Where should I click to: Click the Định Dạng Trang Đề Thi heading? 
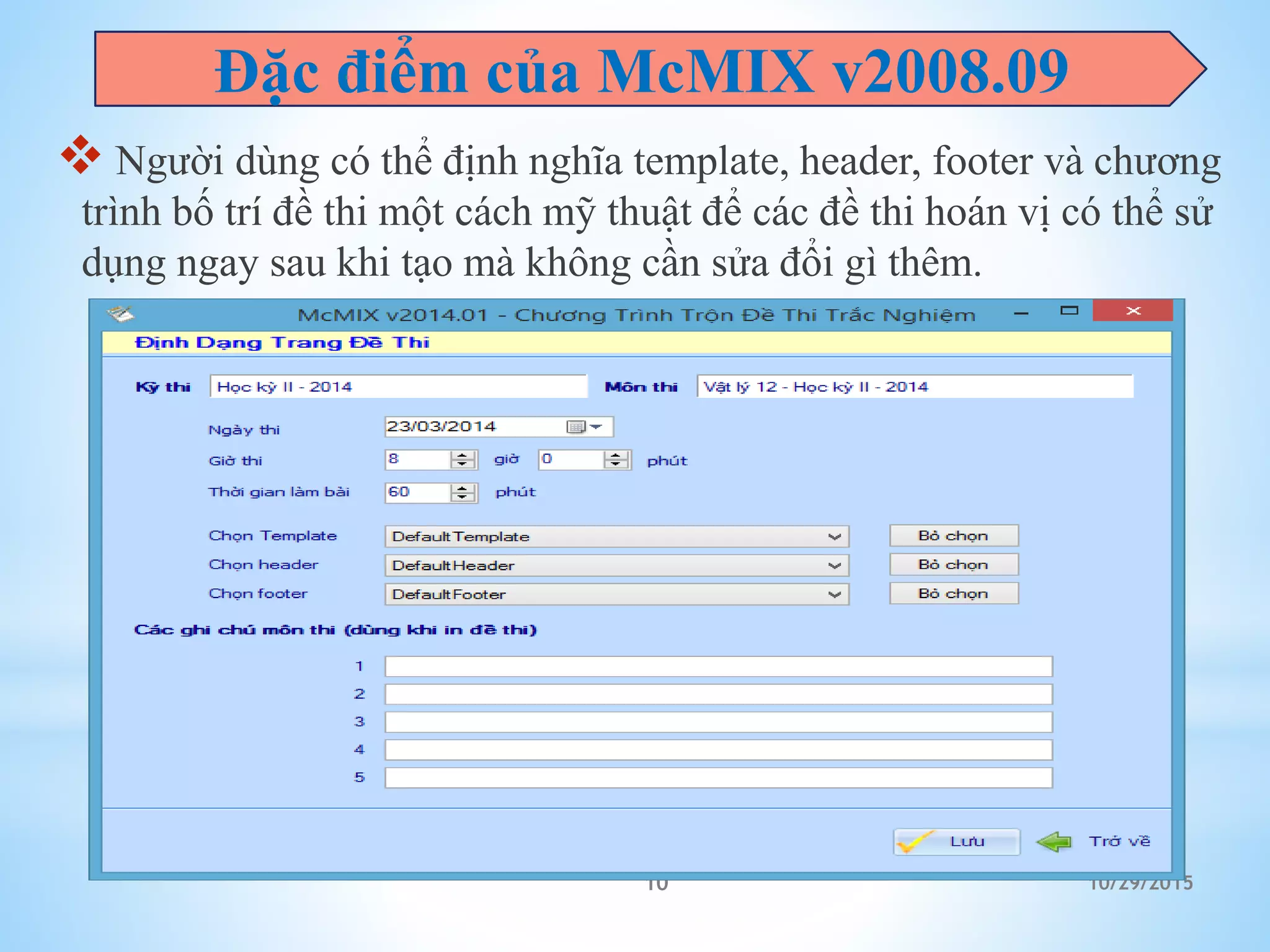coord(282,343)
